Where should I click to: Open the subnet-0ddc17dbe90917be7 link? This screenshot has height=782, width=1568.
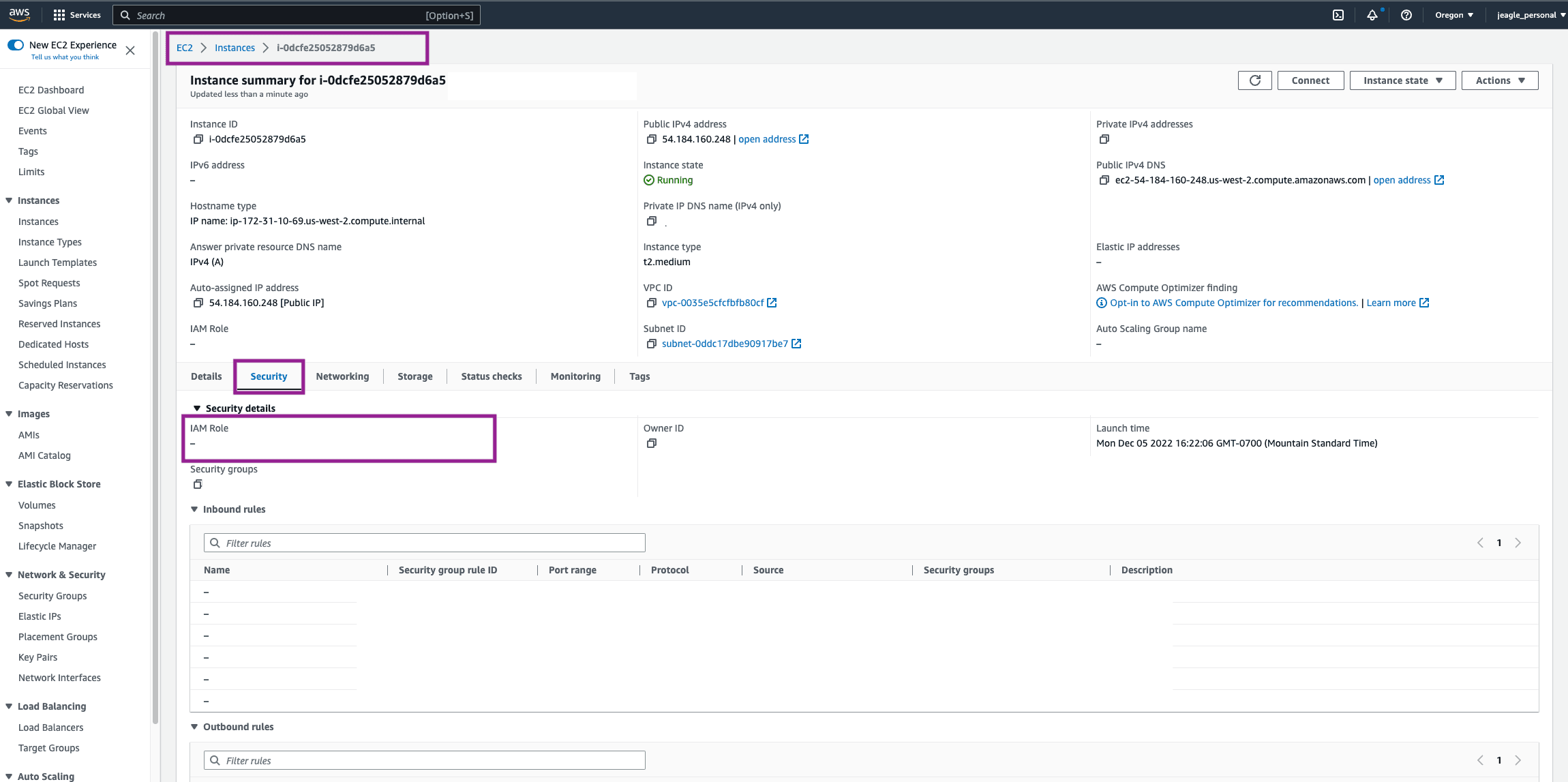tap(724, 344)
